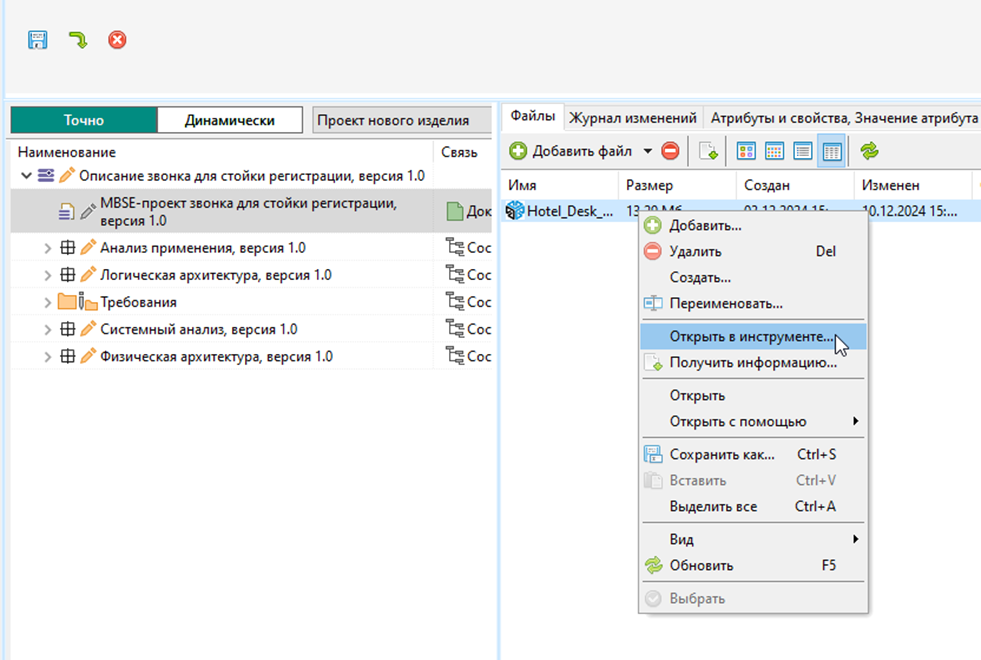
Task: Open the Добавить файл dropdown arrow
Action: coord(647,151)
